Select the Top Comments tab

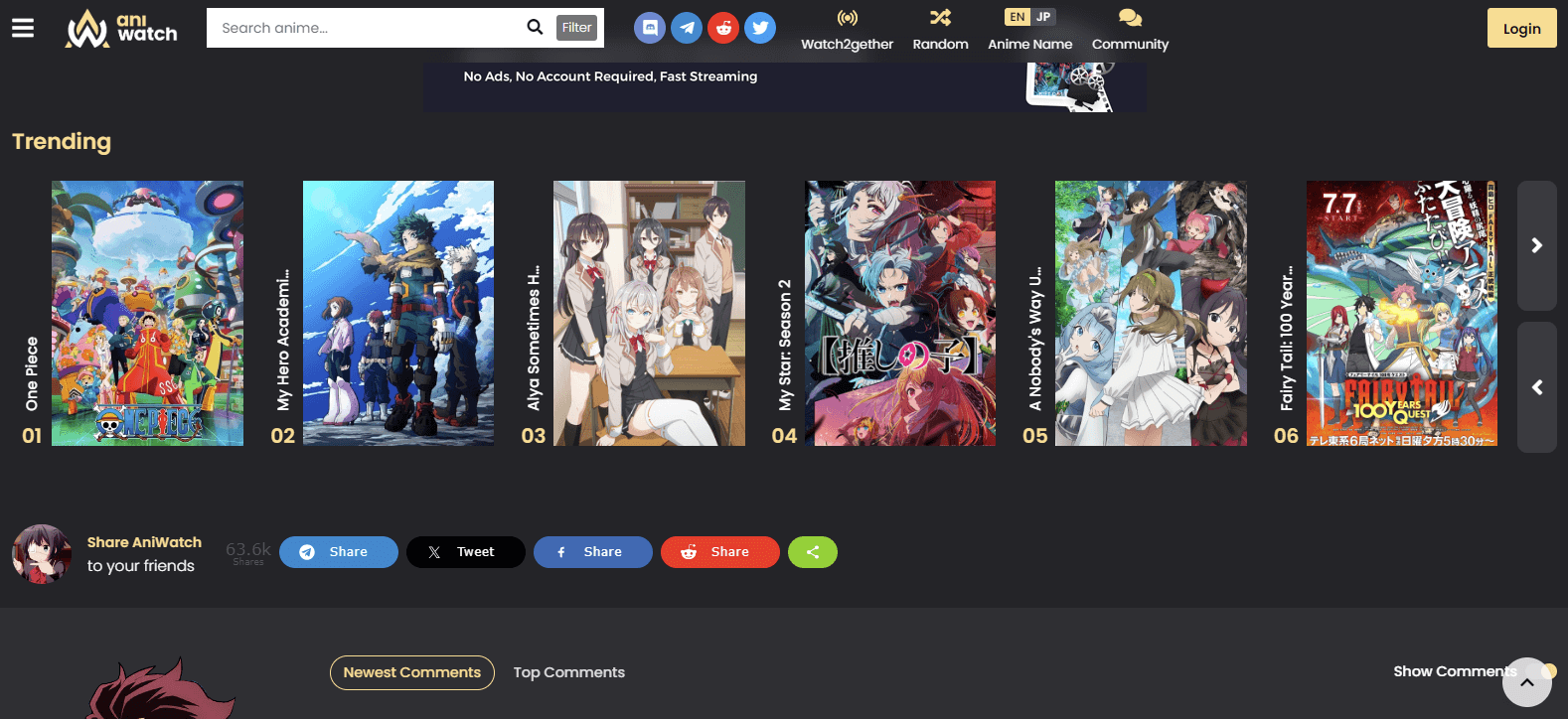[569, 672]
